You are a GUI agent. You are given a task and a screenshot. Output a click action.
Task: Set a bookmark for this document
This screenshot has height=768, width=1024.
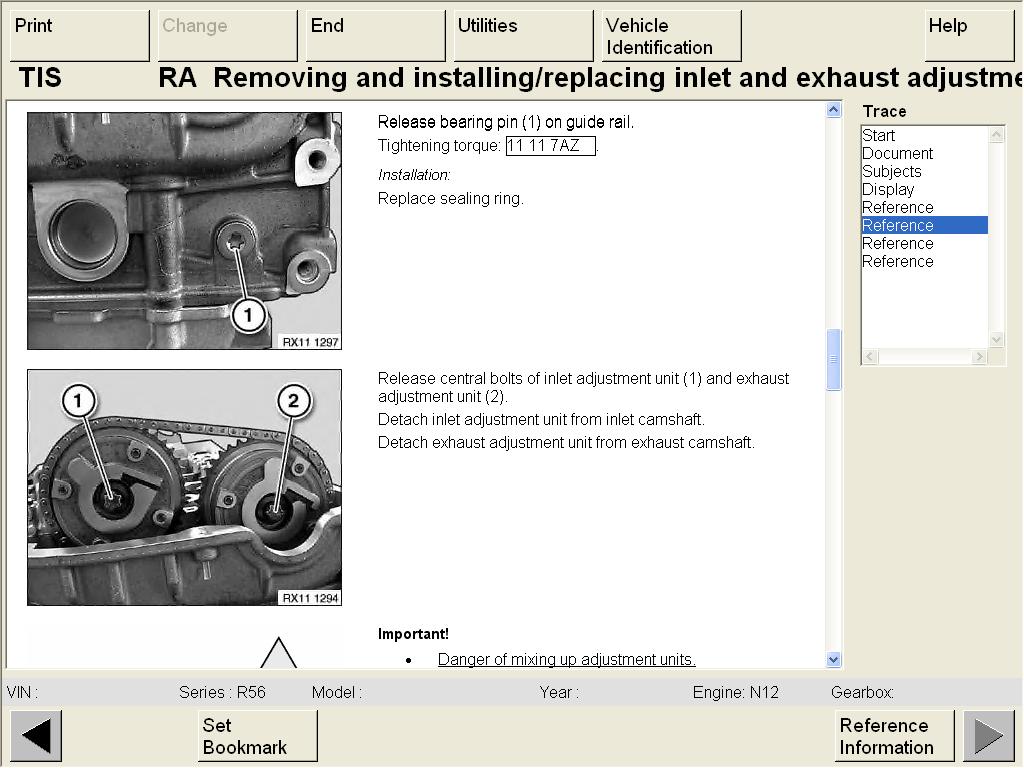[257, 736]
